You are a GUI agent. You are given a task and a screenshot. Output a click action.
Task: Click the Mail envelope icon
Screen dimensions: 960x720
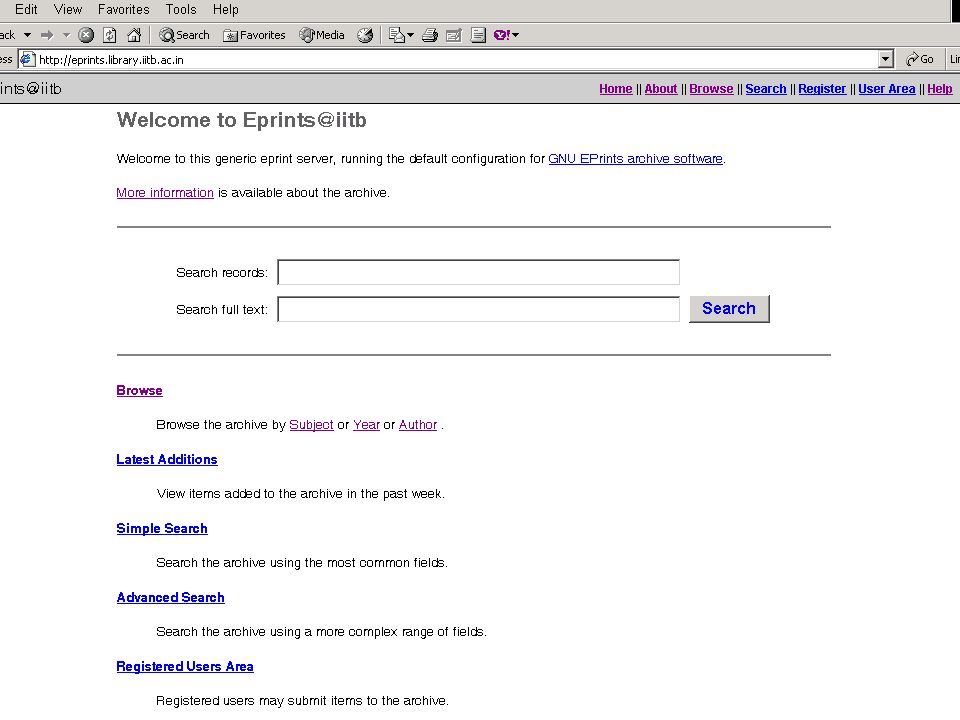pos(397,36)
